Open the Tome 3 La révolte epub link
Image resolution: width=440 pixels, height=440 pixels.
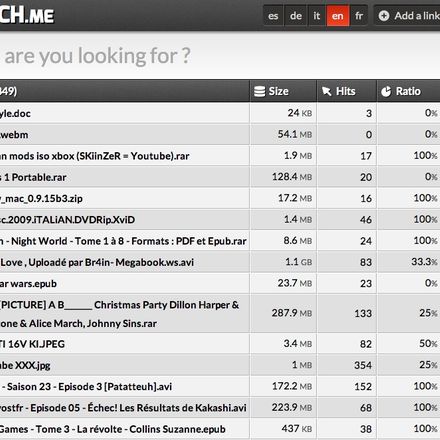[x=113, y=429]
